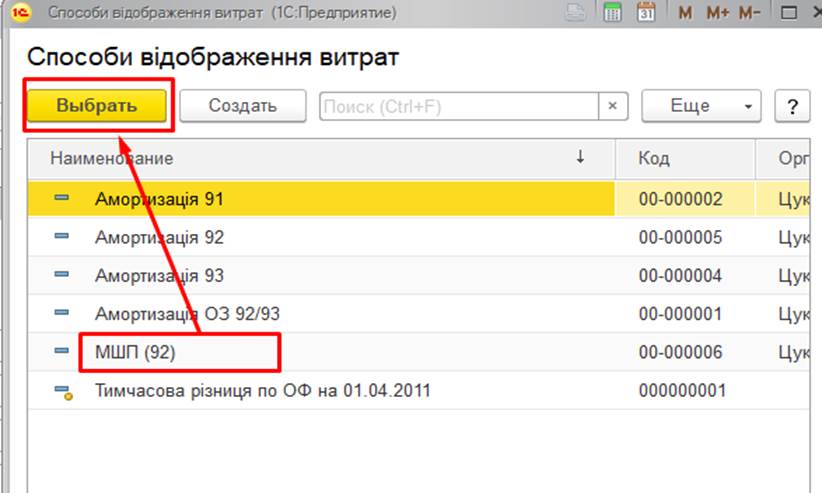Open help with the ? button
Image resolution: width=822 pixels, height=493 pixels.
click(x=792, y=106)
